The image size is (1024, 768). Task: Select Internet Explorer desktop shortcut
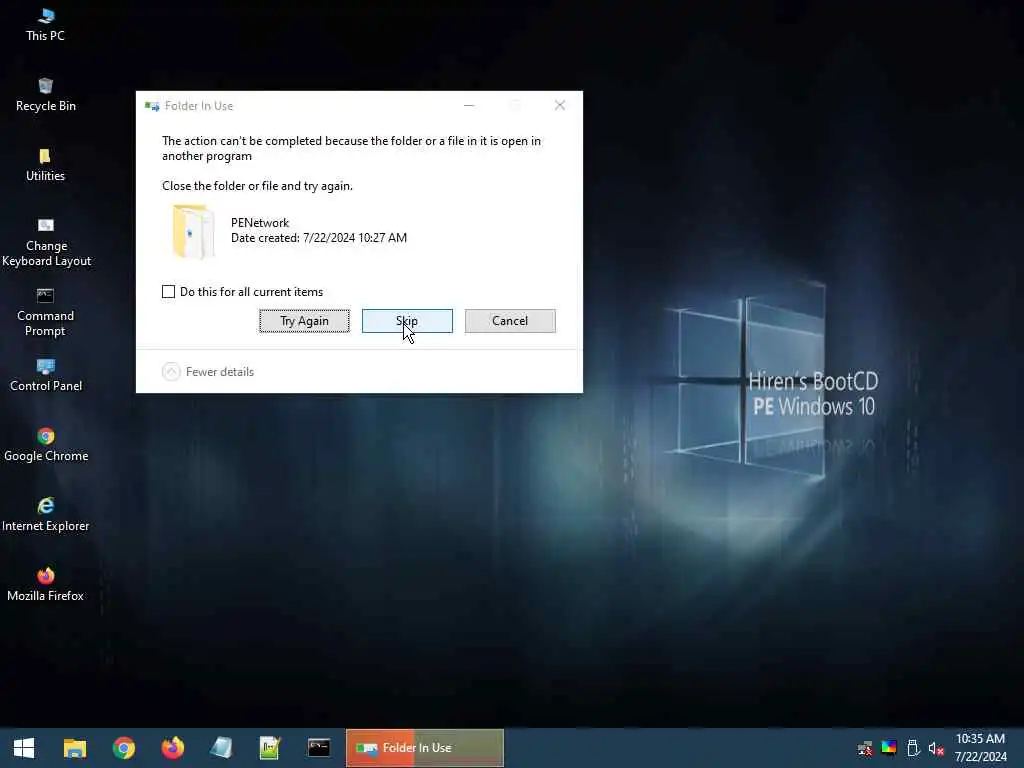pos(46,515)
